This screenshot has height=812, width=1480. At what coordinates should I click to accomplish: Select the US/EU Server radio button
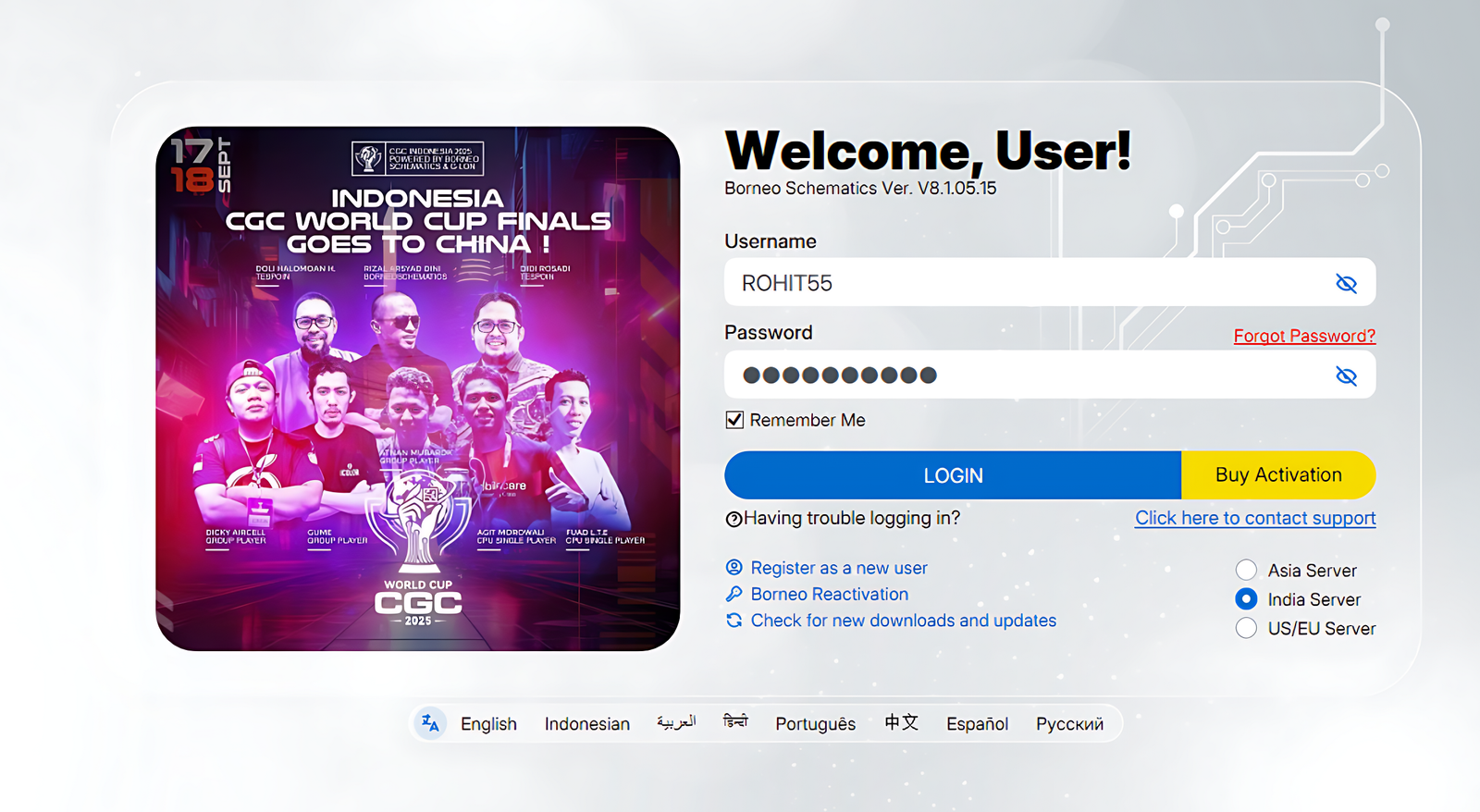click(1246, 628)
